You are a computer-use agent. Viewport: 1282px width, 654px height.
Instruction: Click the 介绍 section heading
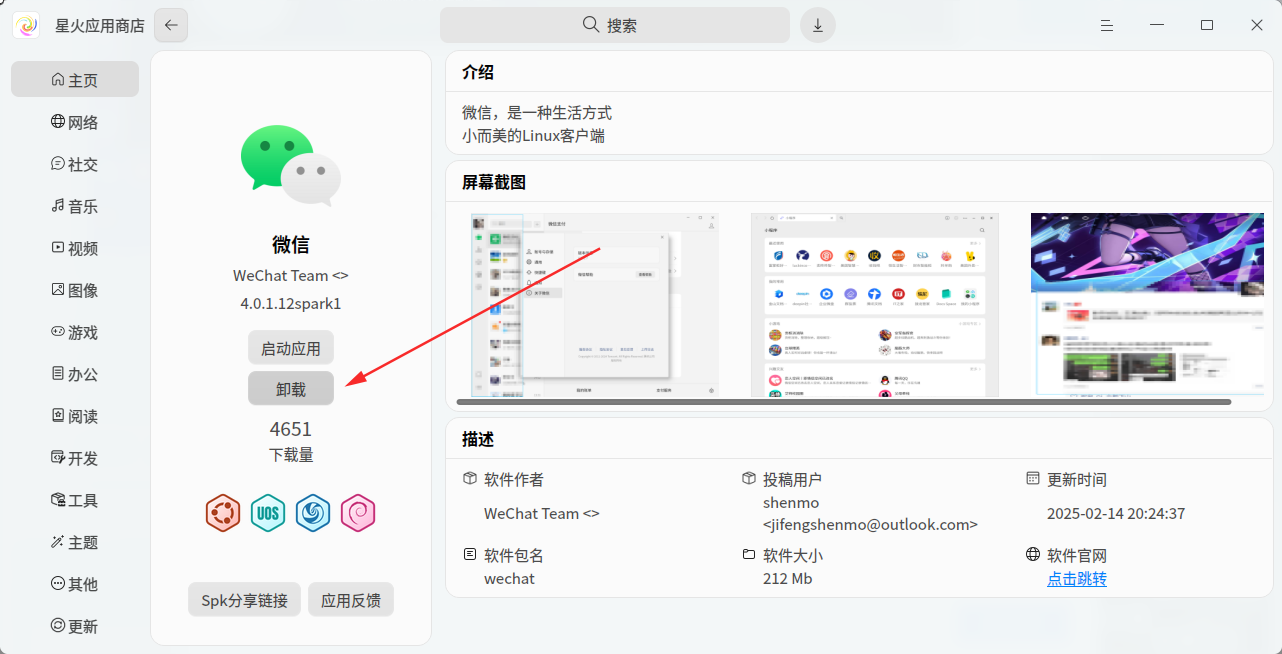(478, 72)
